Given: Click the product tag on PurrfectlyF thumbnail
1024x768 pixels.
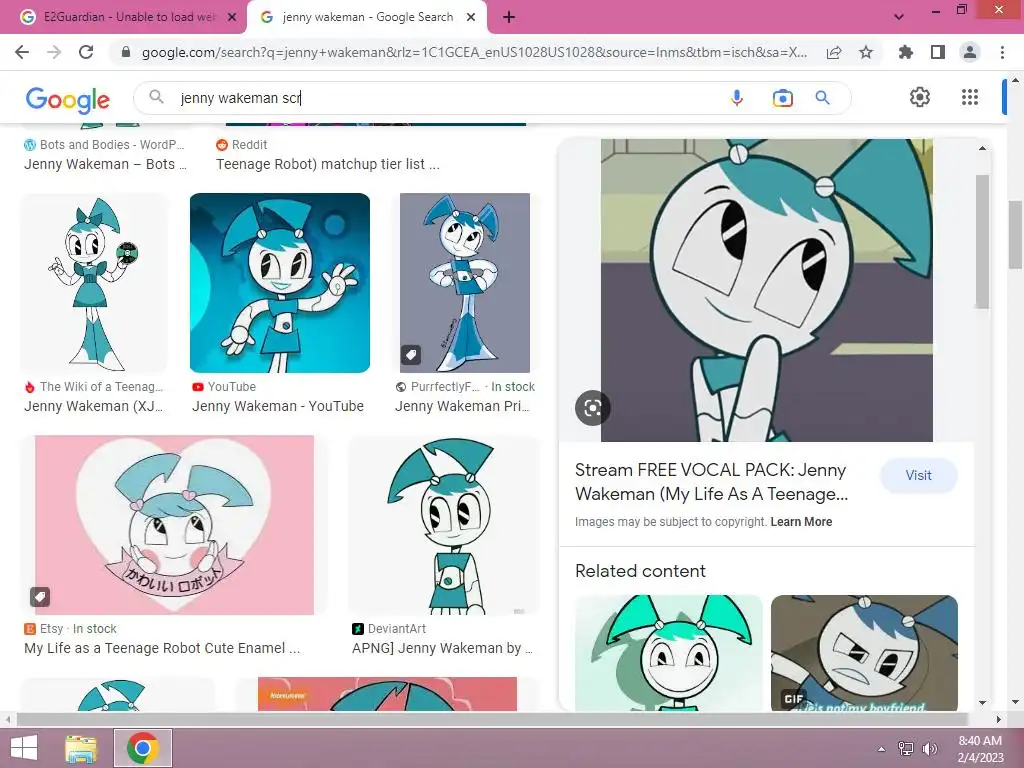Looking at the screenshot, I should (x=411, y=355).
